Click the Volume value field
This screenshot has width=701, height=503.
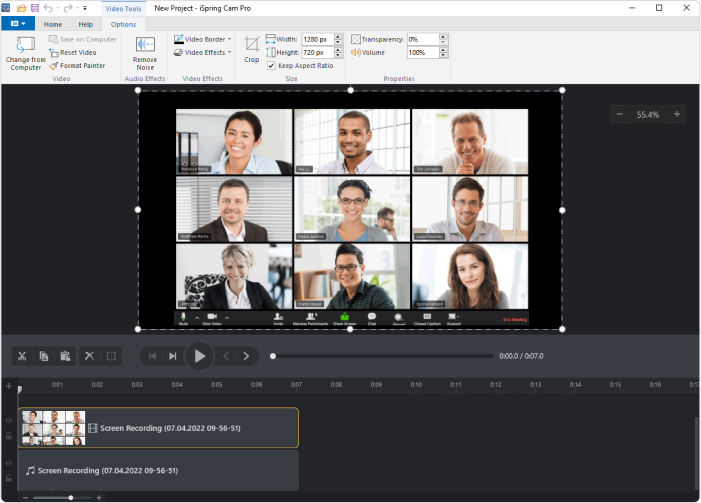(423, 52)
